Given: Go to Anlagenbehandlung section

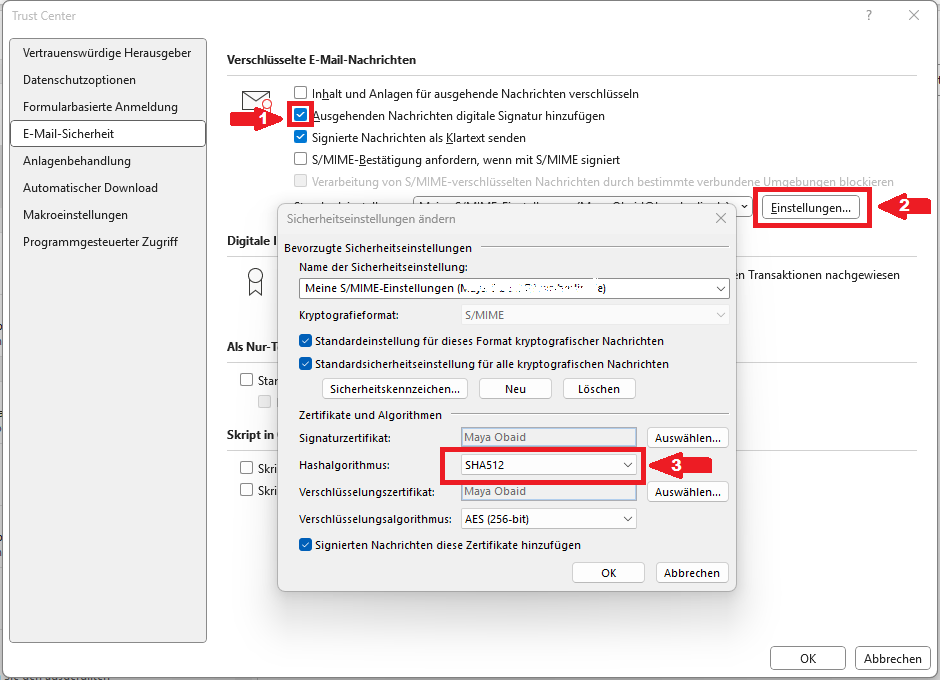Looking at the screenshot, I should tap(77, 161).
